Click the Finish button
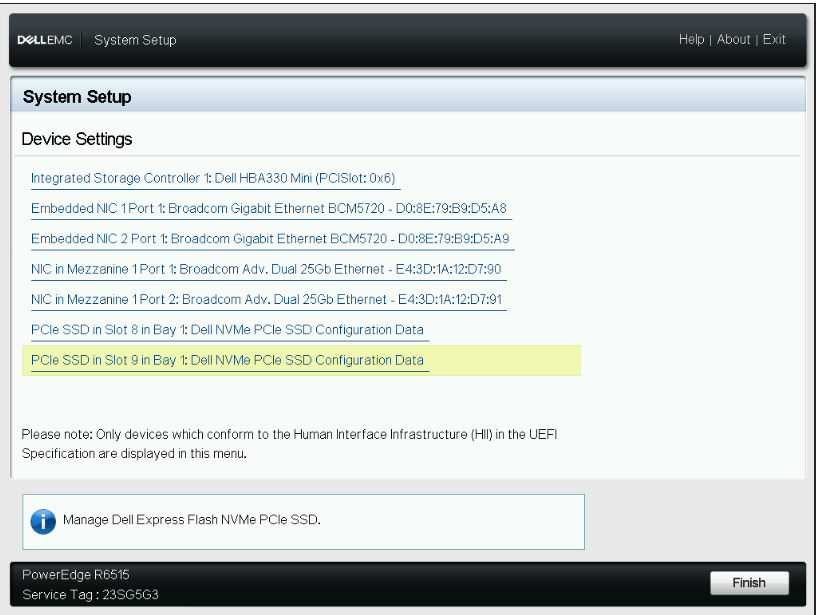The width and height of the screenshot is (816, 615). [x=749, y=583]
